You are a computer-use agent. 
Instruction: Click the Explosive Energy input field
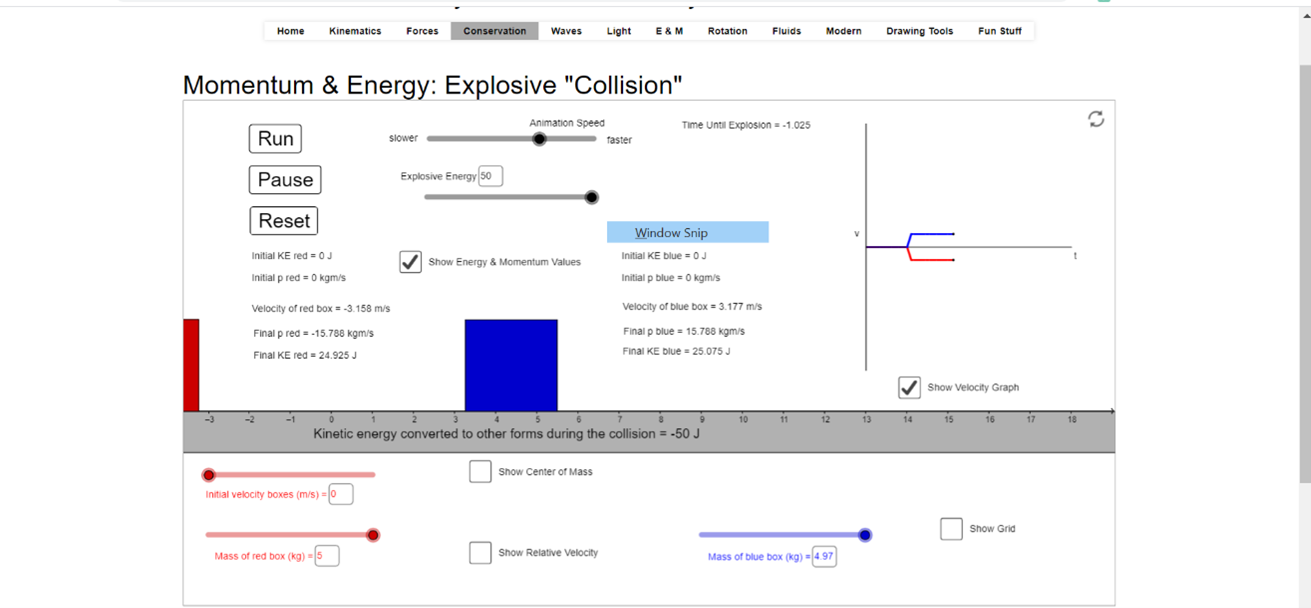point(490,176)
